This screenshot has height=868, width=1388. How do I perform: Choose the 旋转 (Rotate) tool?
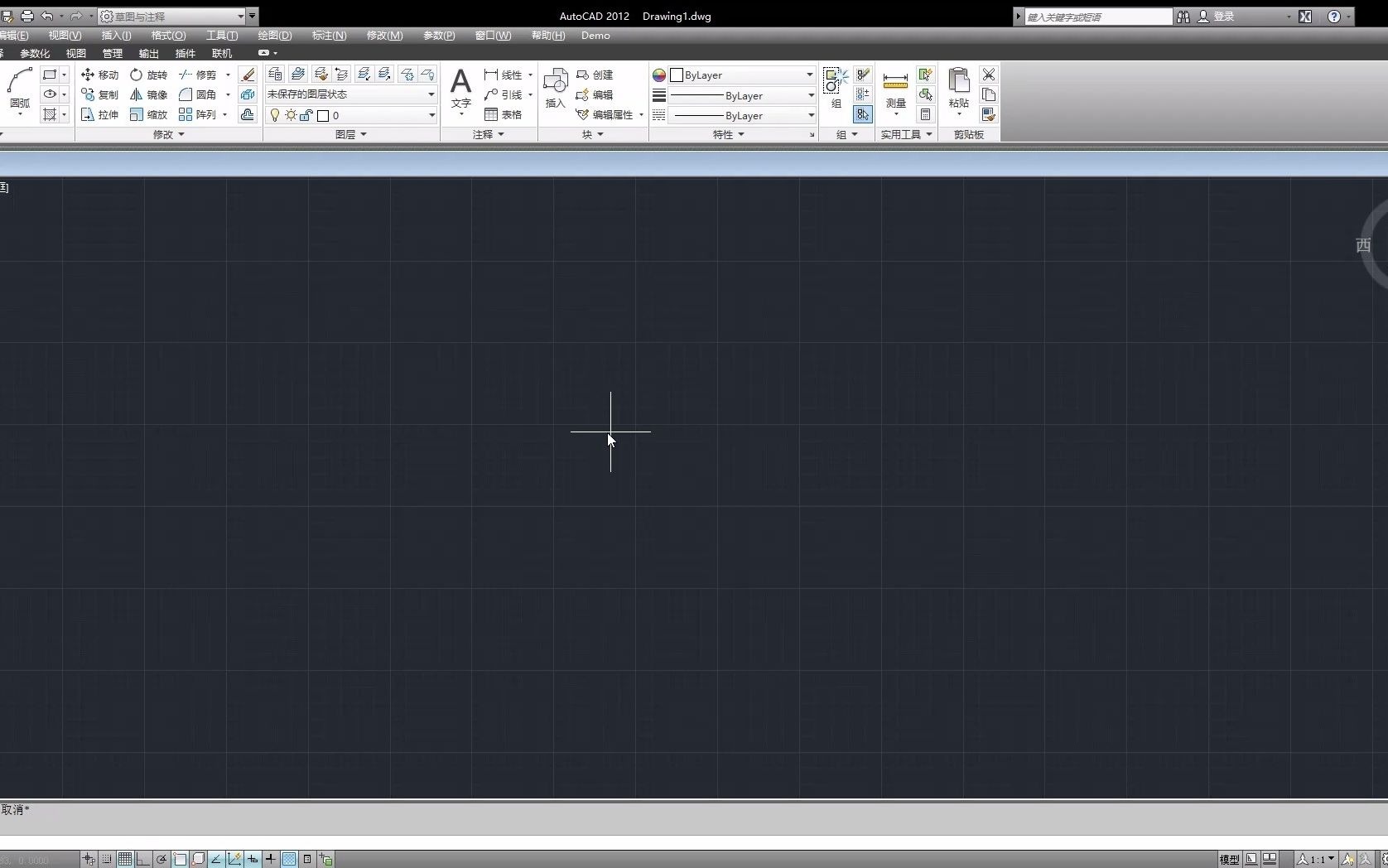[x=148, y=75]
